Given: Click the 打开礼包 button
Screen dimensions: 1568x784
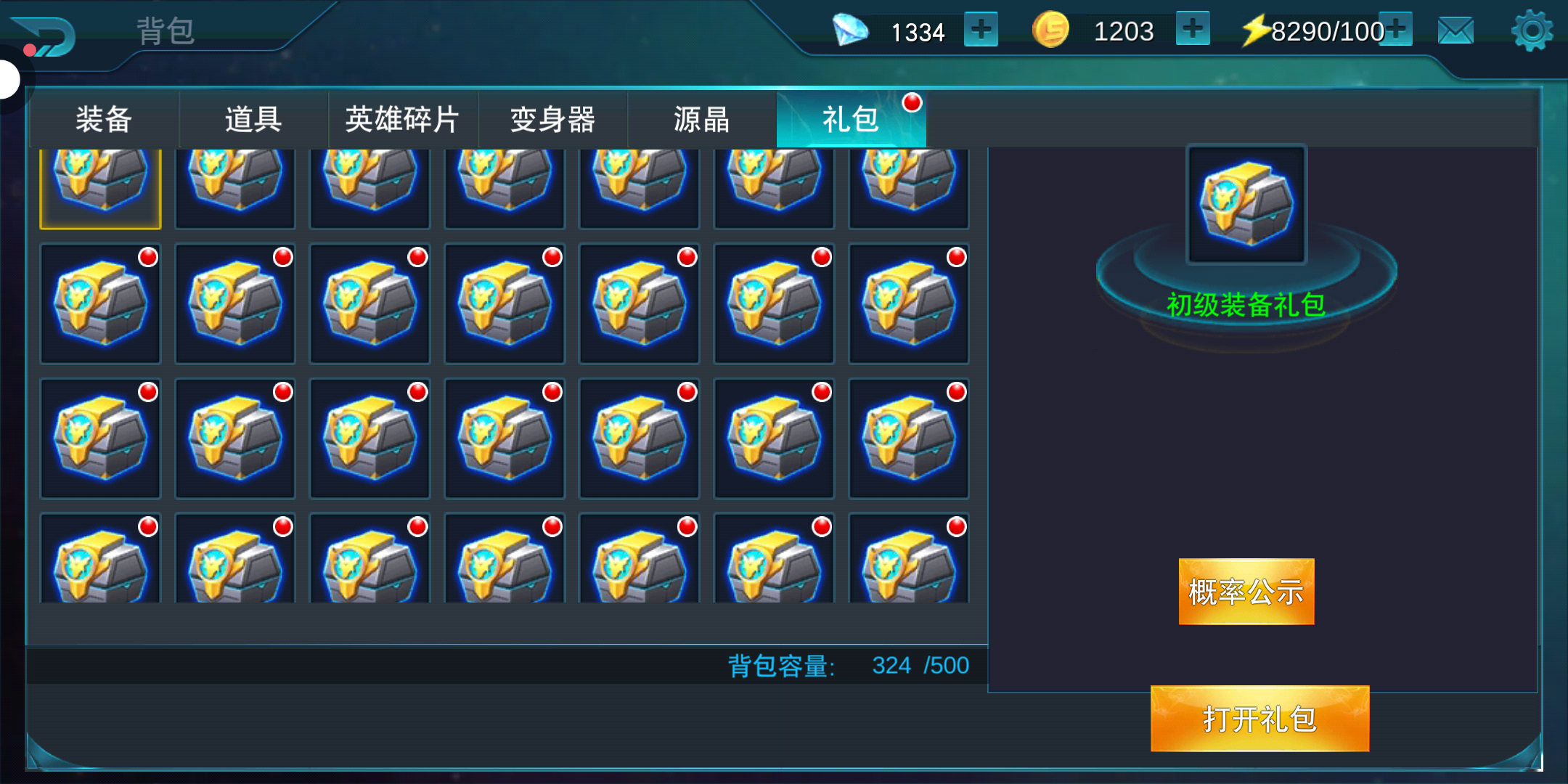Looking at the screenshot, I should pyautogui.click(x=1260, y=719).
